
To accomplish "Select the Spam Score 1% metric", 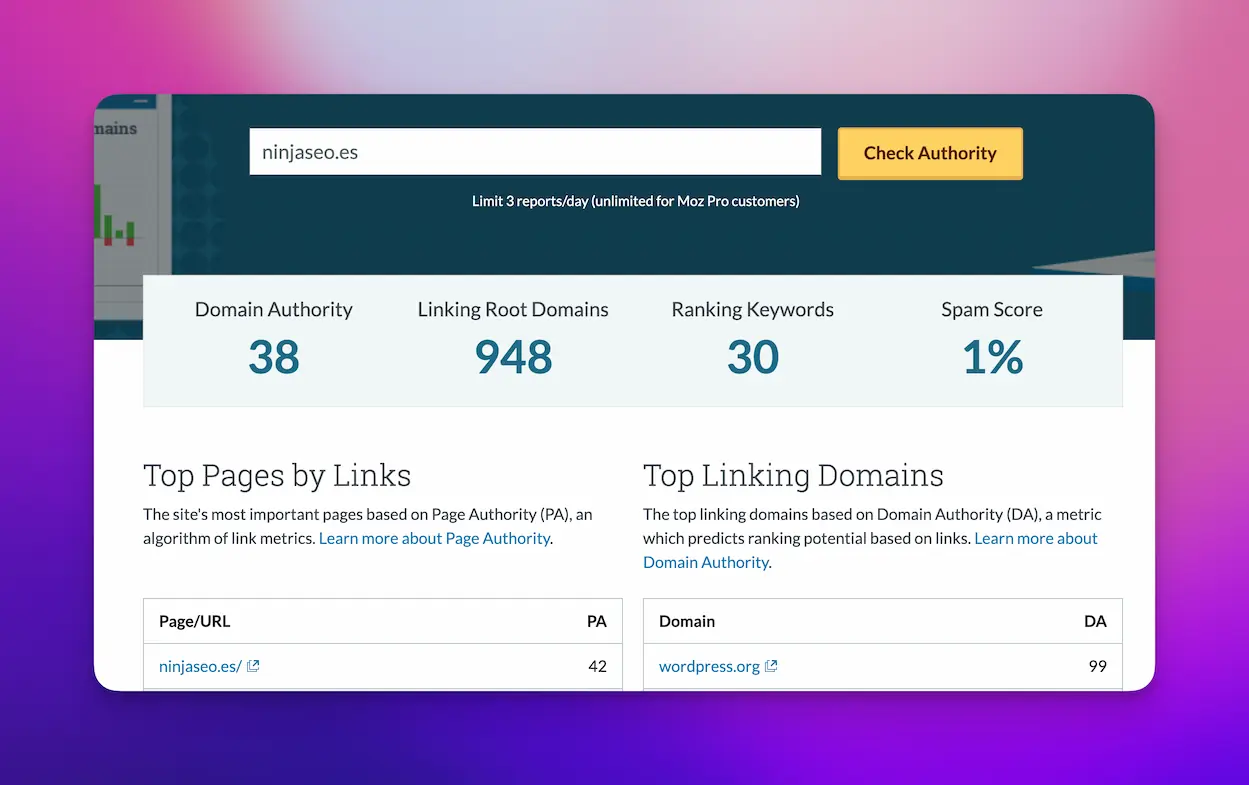I will (x=992, y=358).
